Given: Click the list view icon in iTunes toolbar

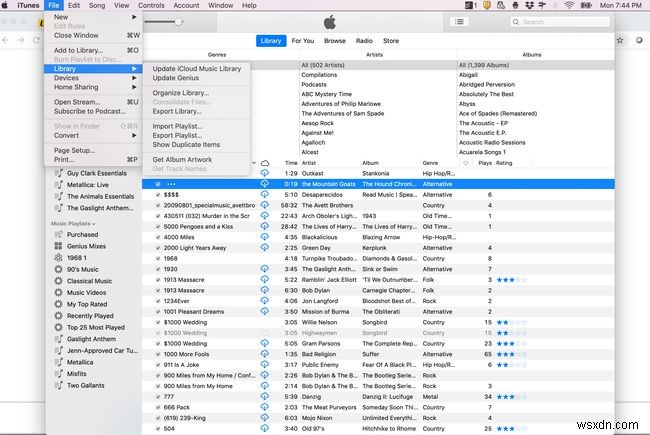Looking at the screenshot, I should click(x=459, y=22).
